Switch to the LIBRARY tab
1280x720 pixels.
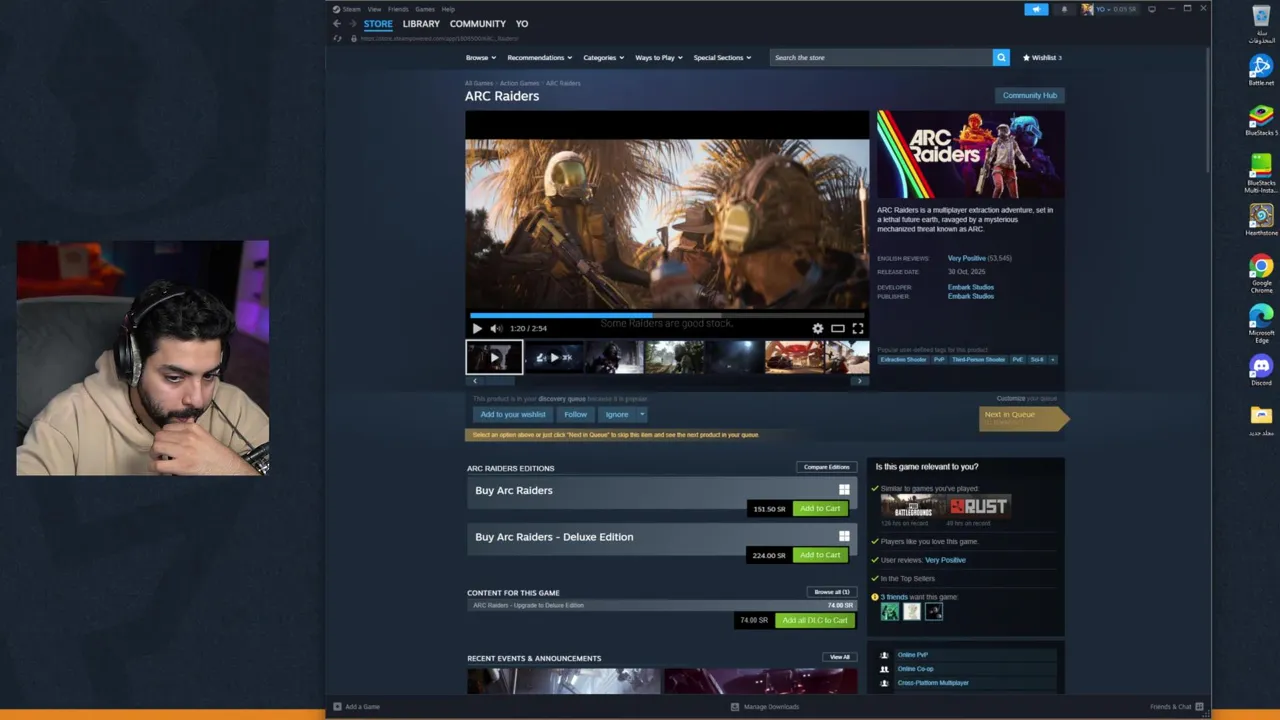coord(421,24)
